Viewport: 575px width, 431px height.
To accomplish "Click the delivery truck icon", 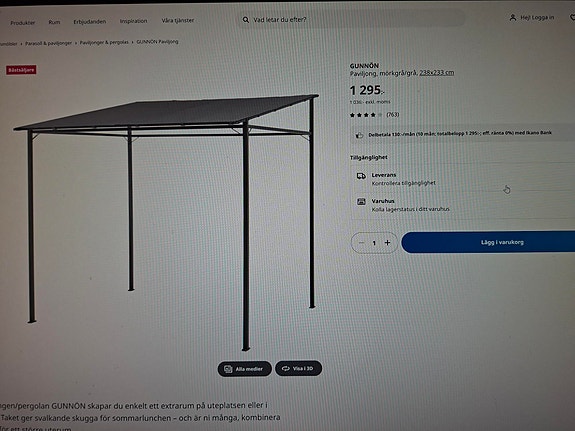I will [x=361, y=176].
